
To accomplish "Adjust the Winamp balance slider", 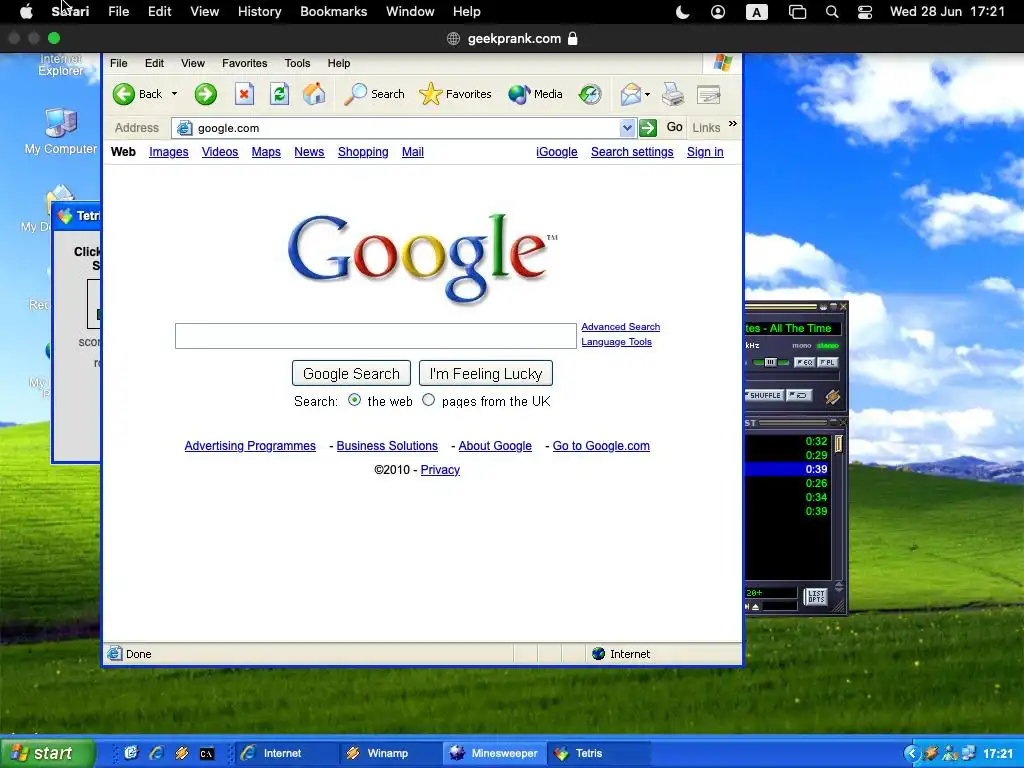I will [771, 362].
